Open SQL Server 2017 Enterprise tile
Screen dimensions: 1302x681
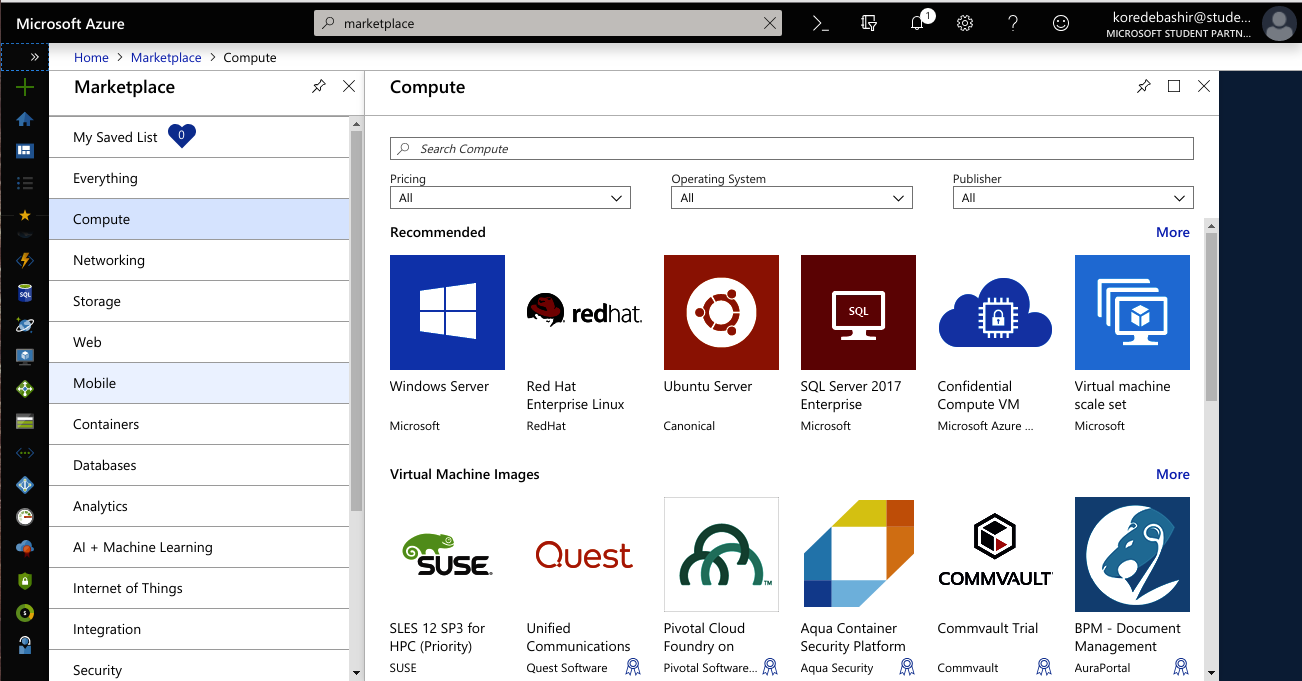tap(858, 343)
